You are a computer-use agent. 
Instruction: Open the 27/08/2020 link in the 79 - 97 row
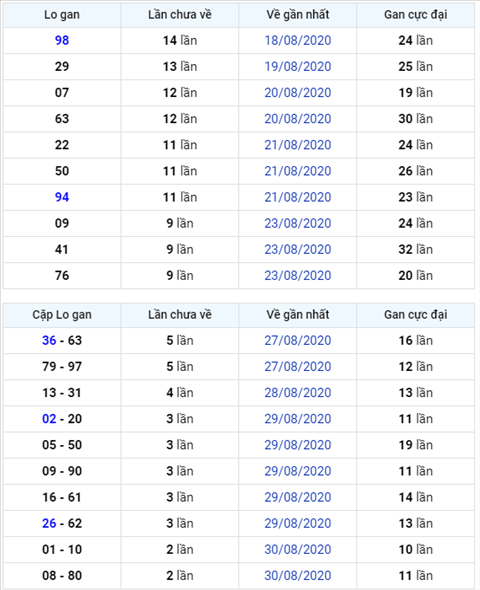pyautogui.click(x=298, y=366)
